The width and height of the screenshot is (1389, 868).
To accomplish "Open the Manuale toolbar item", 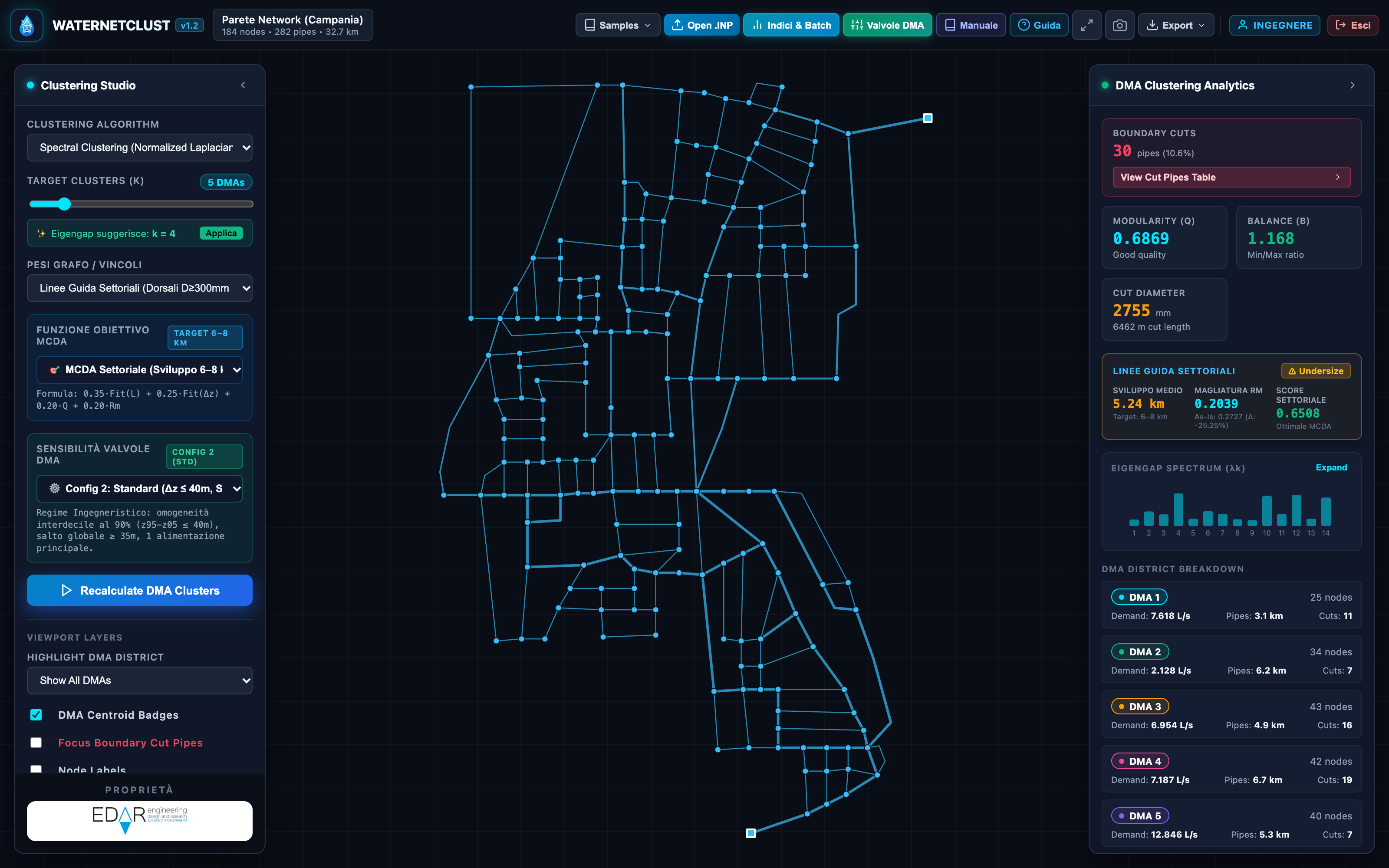I will click(971, 25).
